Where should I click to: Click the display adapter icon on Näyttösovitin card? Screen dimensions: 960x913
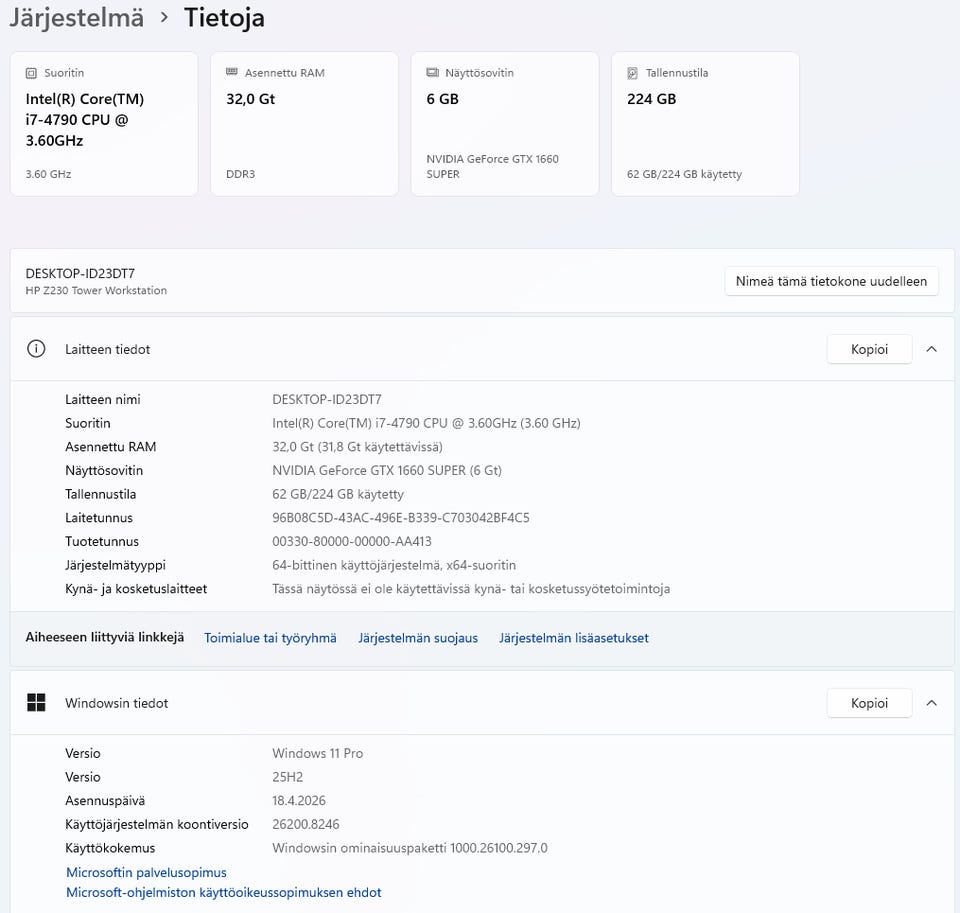pyautogui.click(x=432, y=73)
